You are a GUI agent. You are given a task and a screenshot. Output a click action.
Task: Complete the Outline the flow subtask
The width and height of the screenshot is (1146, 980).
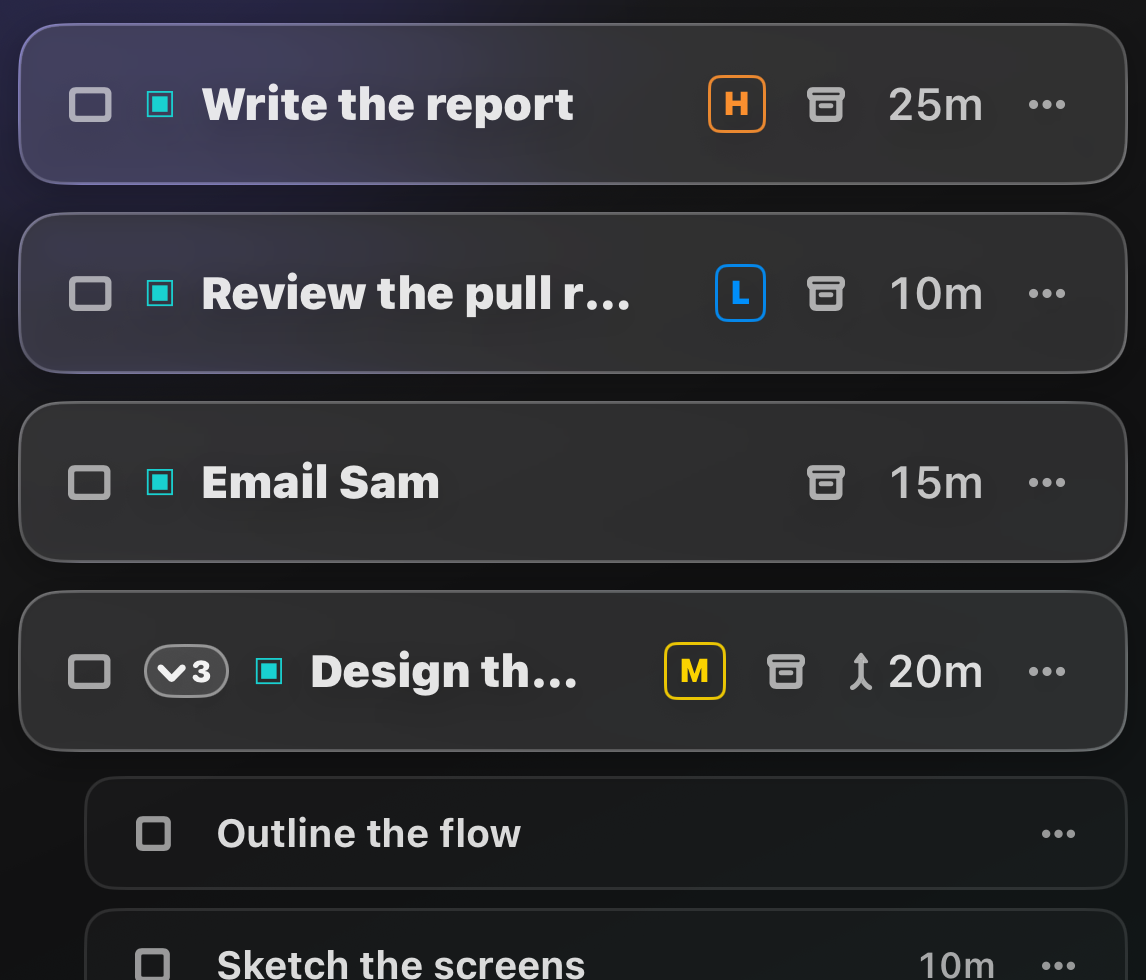tap(153, 834)
